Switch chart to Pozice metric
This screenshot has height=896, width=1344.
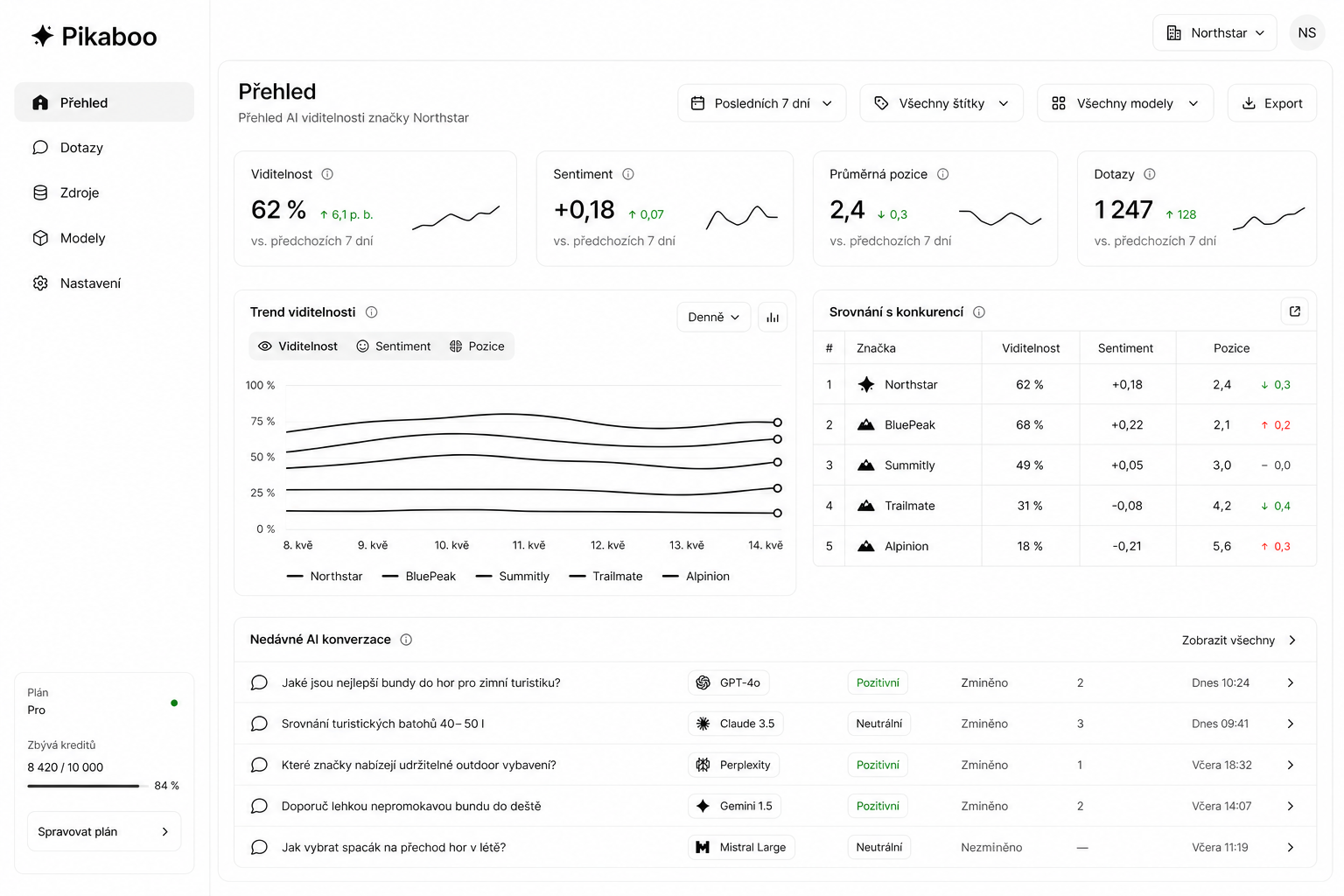477,346
